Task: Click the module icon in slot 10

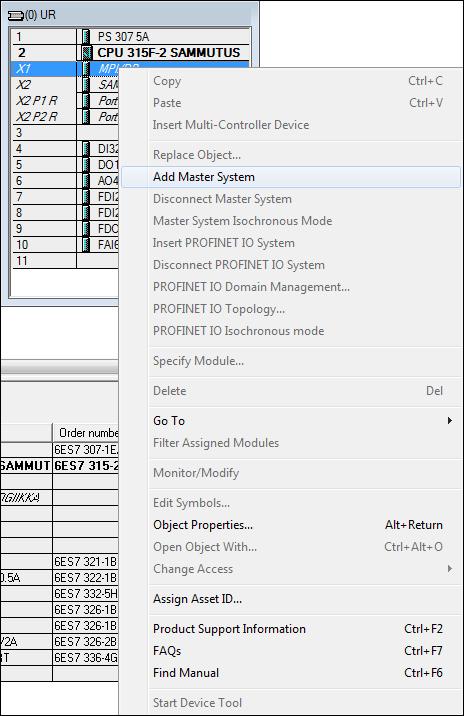Action: click(x=86, y=244)
